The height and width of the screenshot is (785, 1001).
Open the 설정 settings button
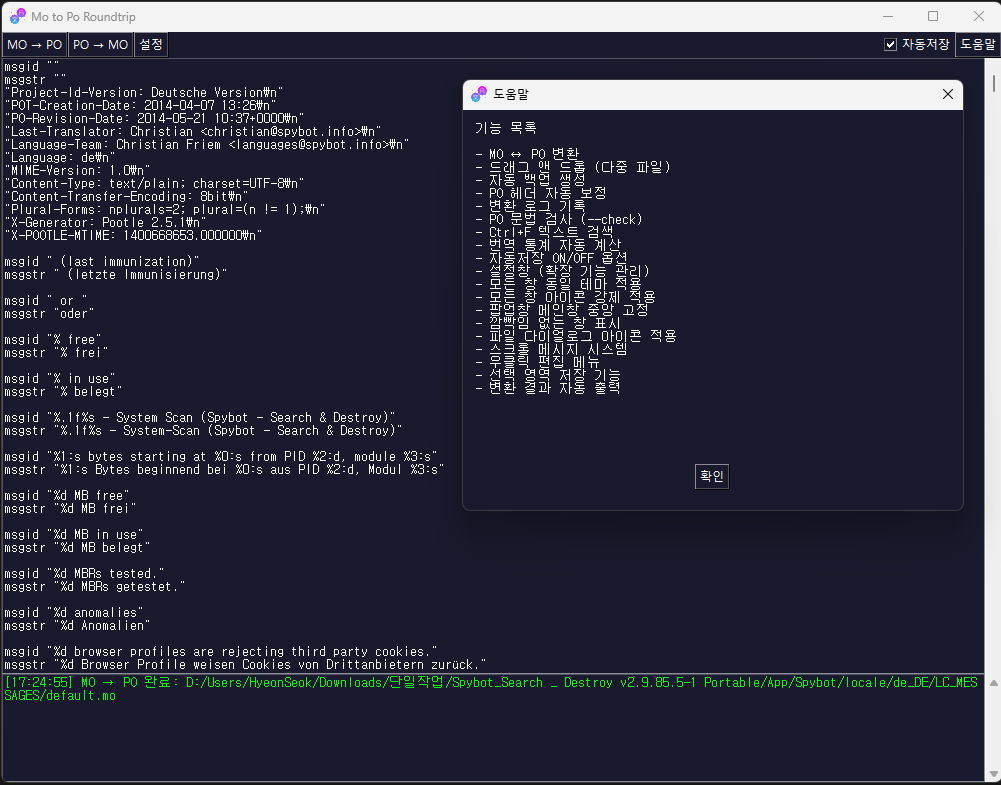pyautogui.click(x=151, y=45)
